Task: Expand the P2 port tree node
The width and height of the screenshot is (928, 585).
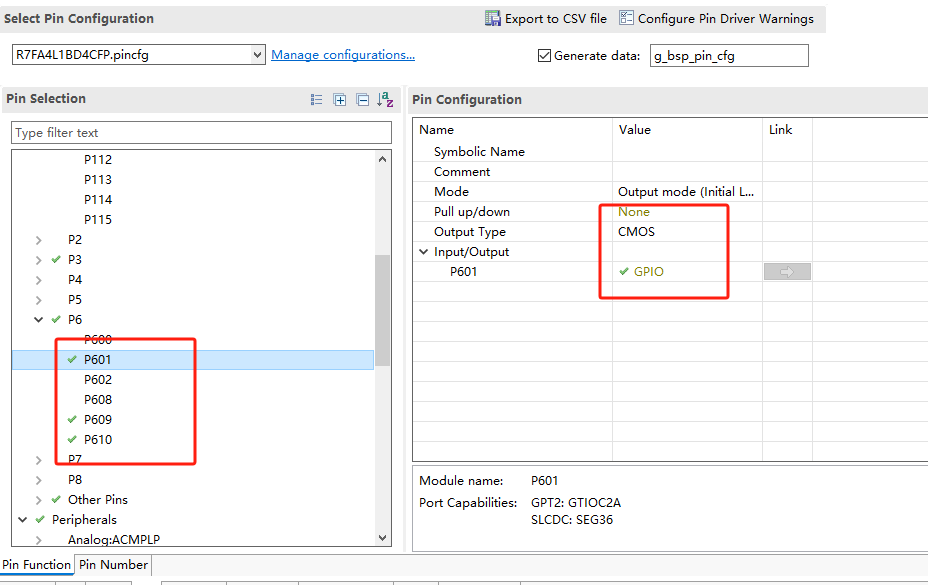Action: (39, 240)
